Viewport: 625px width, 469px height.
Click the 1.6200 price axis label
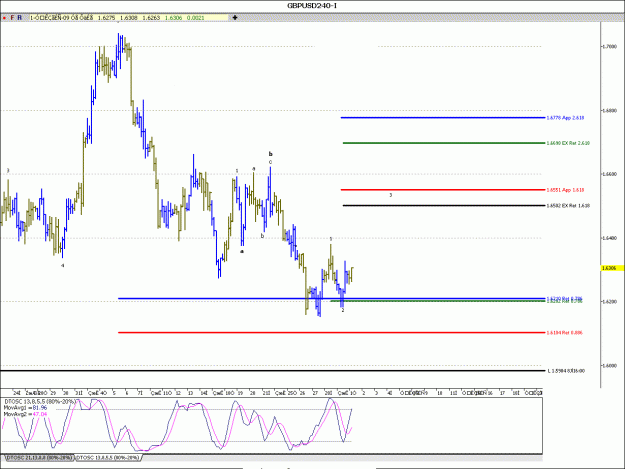609,302
